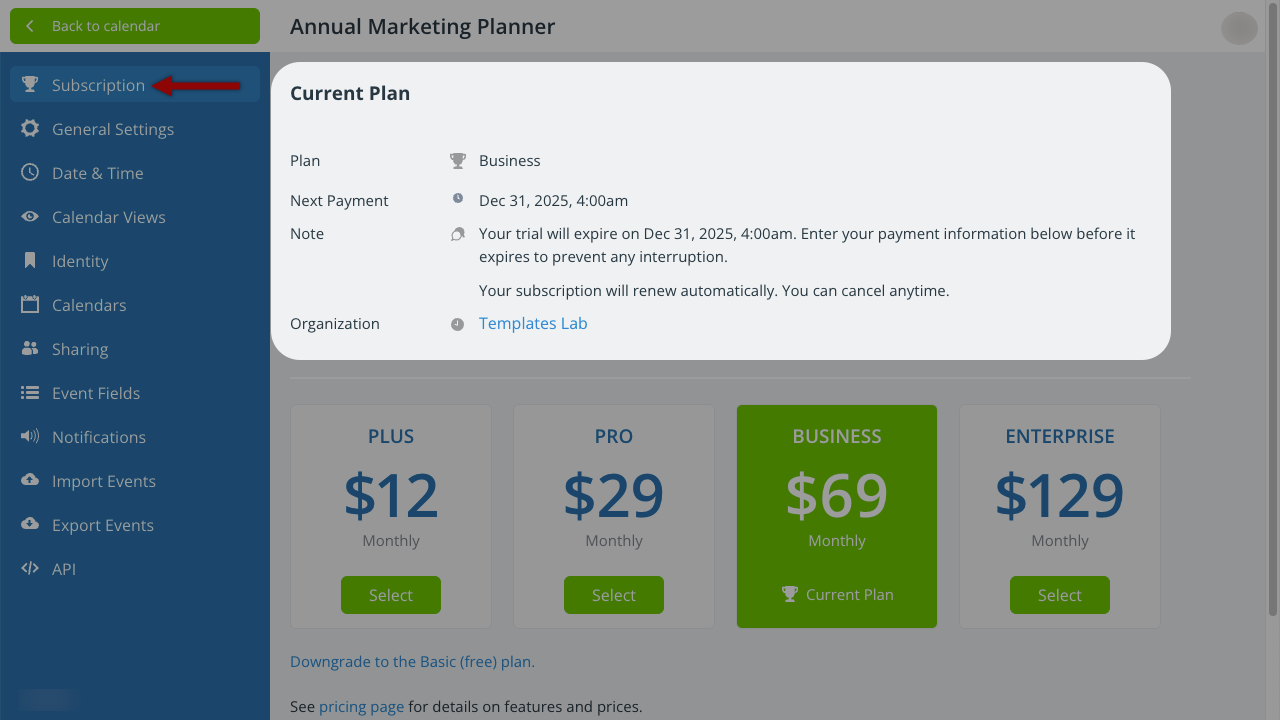Open Notifications settings
Screen dimensions: 1280x720
135,437
